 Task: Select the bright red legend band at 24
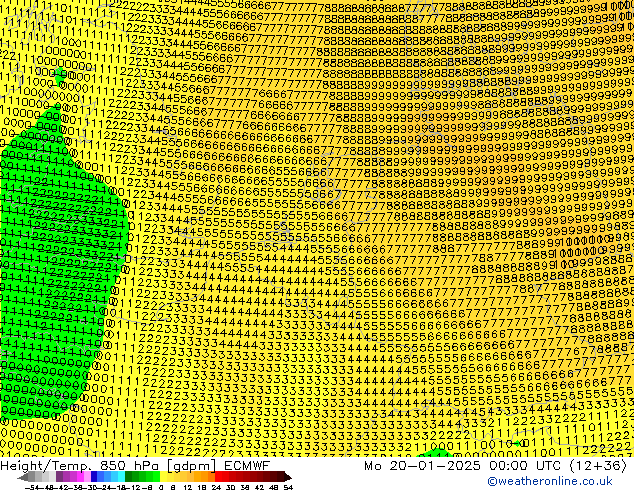218,476
